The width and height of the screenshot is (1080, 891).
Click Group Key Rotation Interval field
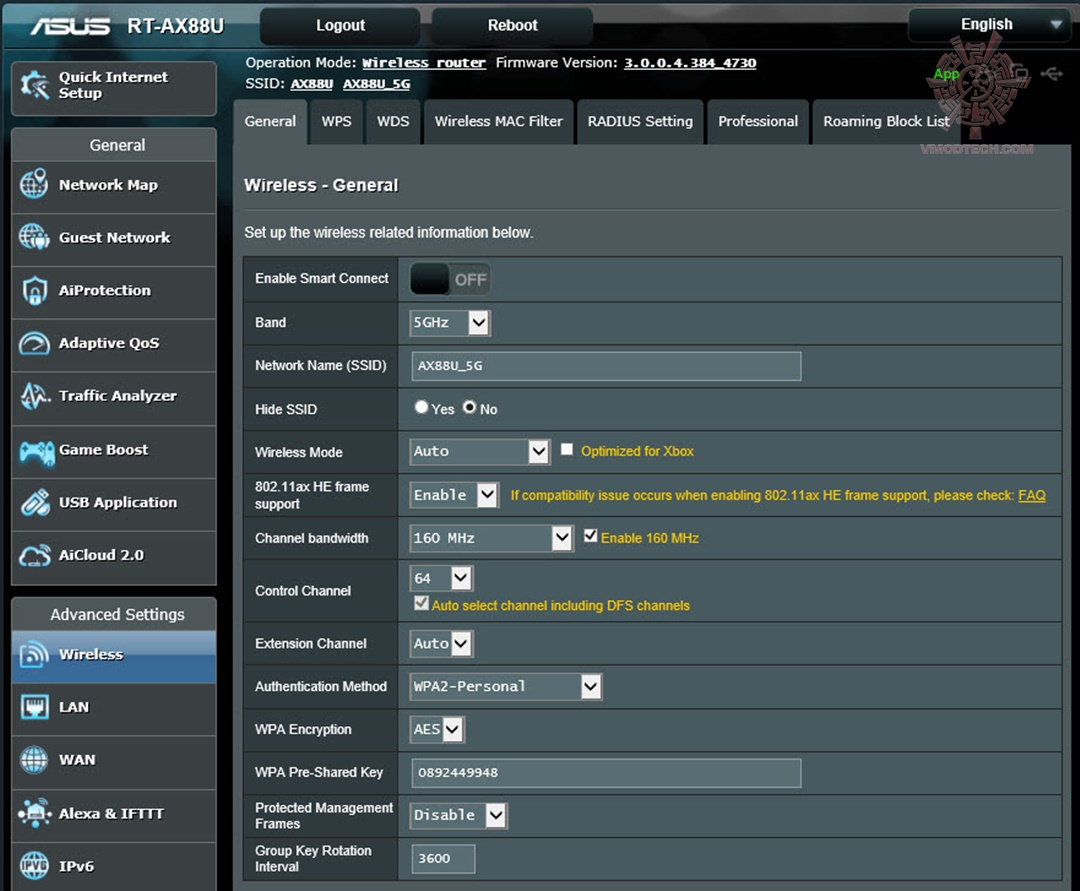443,859
